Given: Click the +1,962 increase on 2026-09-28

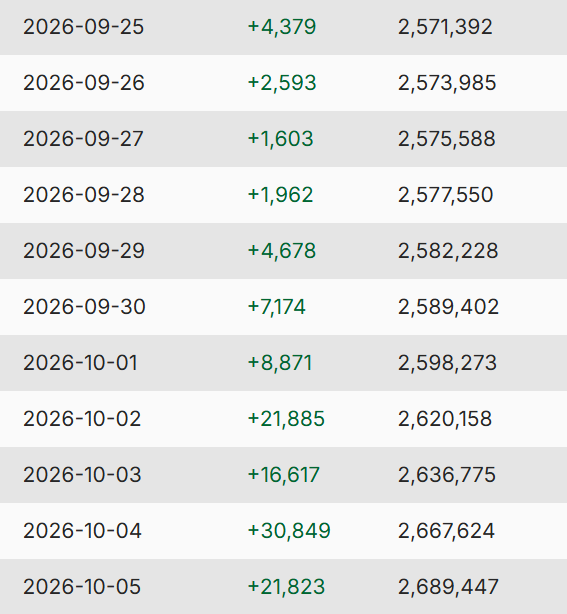Looking at the screenshot, I should (x=280, y=195).
